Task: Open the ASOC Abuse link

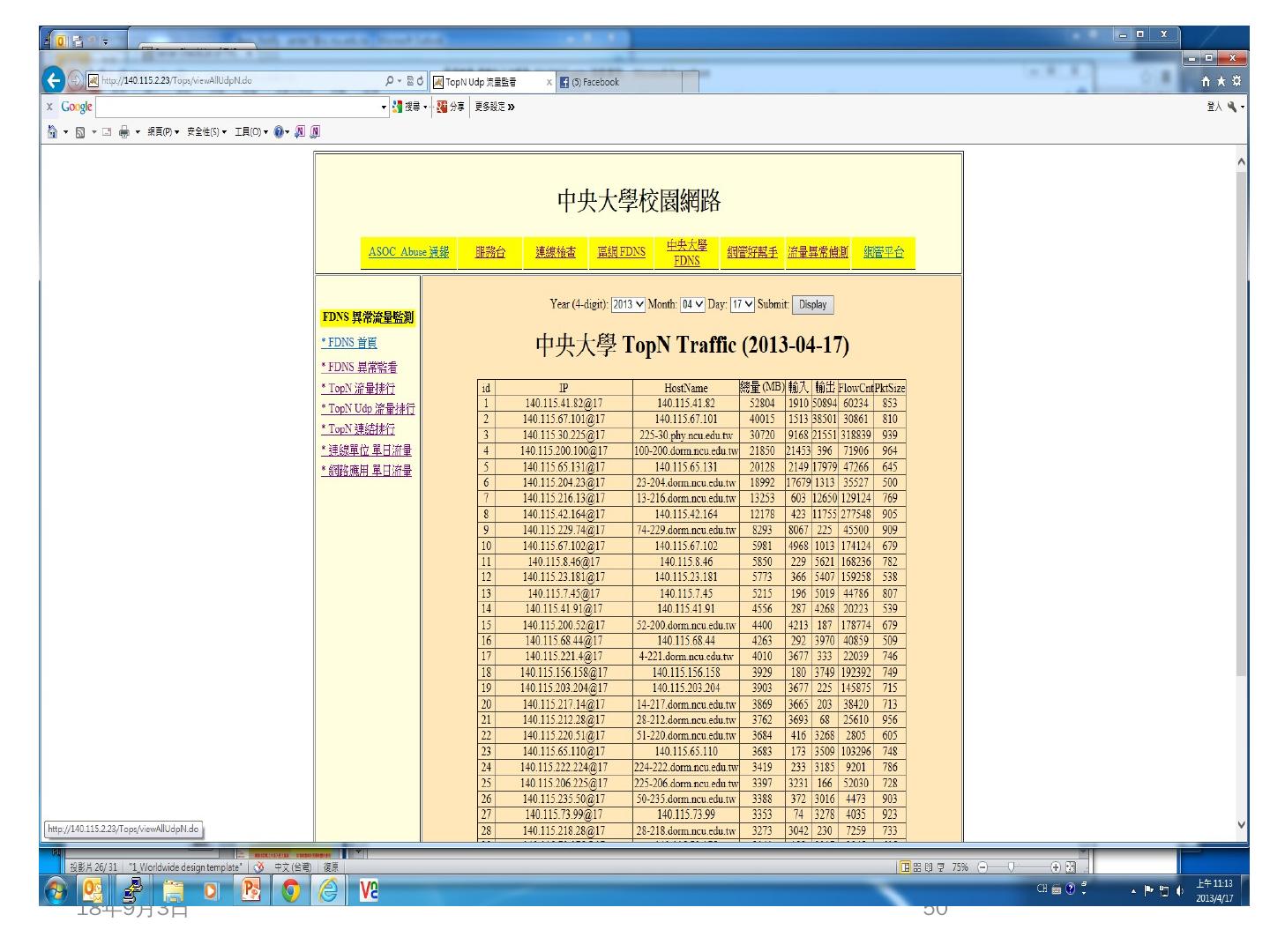Action: point(408,252)
